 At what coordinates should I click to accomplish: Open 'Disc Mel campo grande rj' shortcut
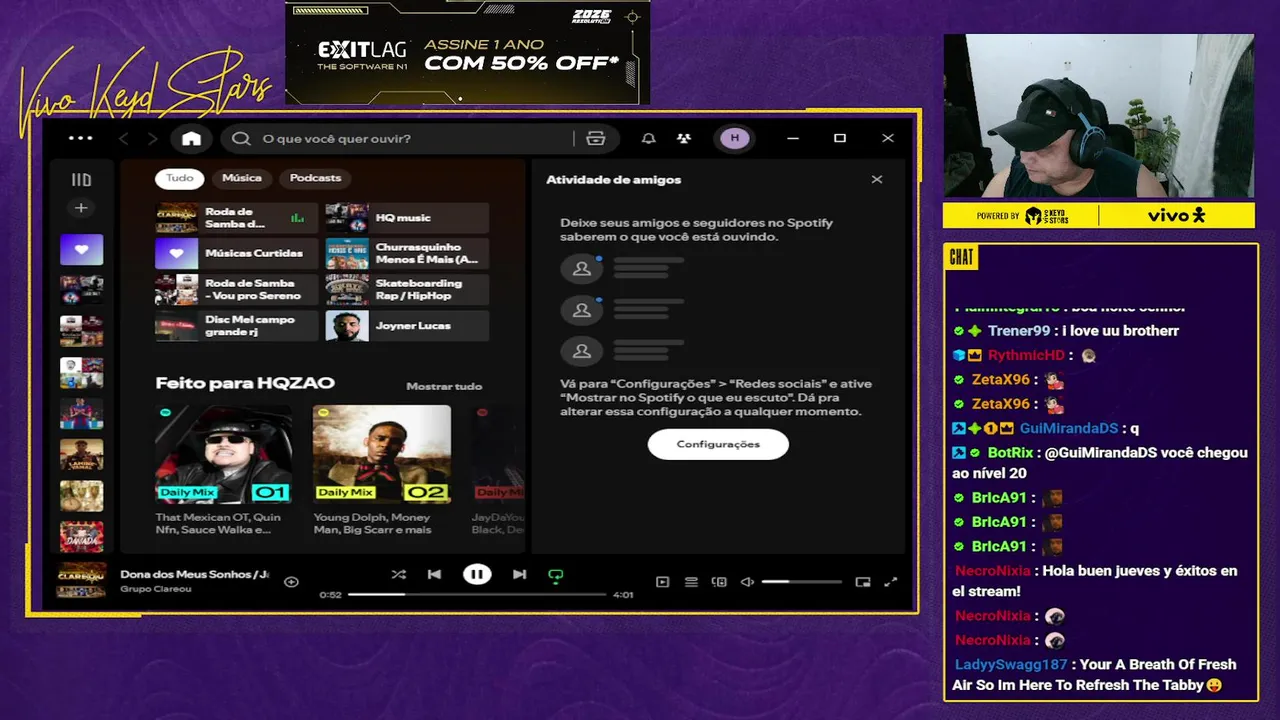tap(236, 326)
